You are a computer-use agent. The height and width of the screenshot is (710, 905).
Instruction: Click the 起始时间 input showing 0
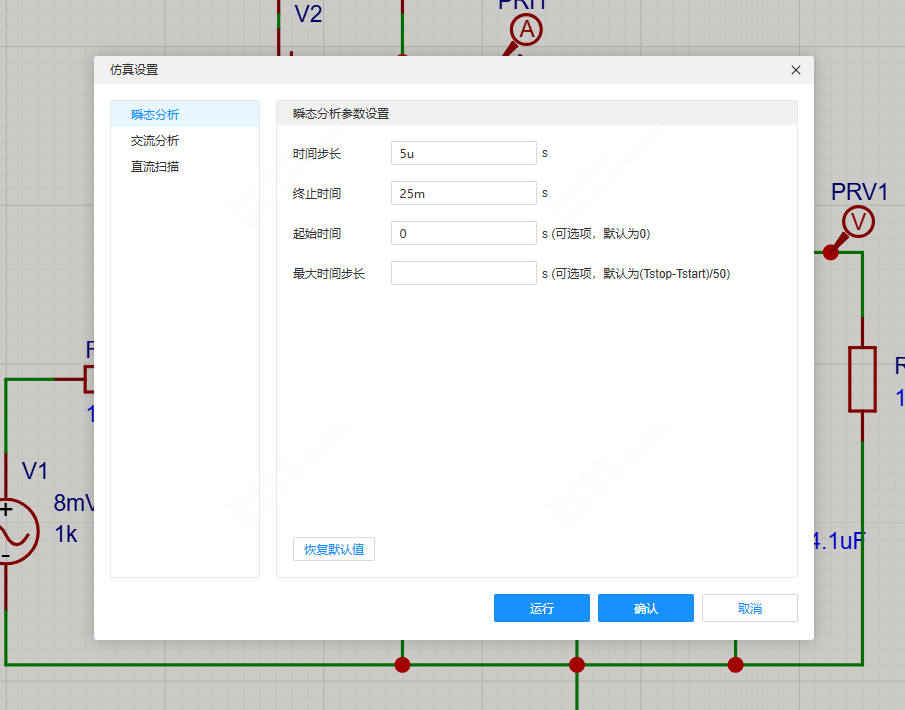pos(463,232)
